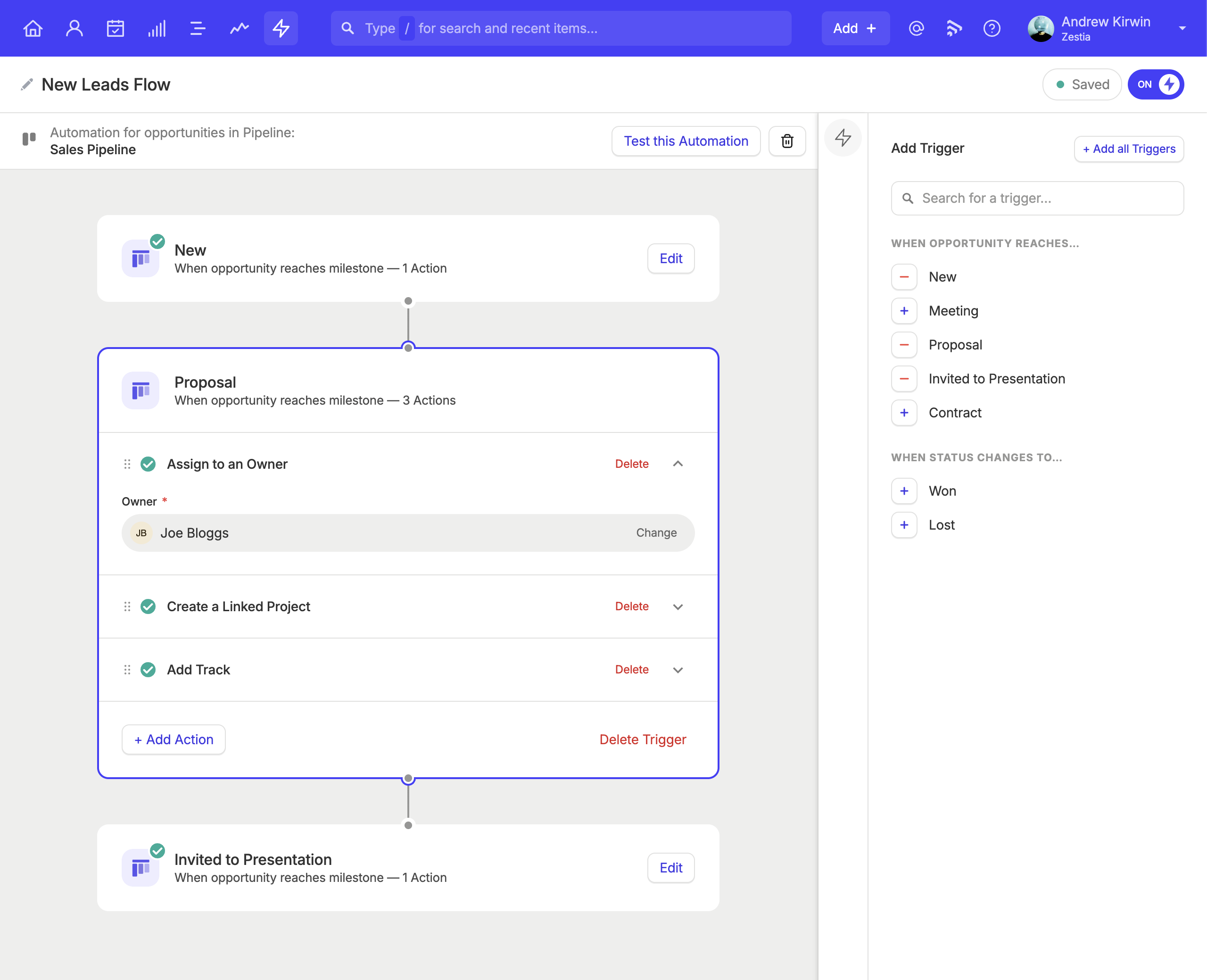Screen dimensions: 1207x980
Task: Edit the Invited to Presentation trigger
Action: click(x=671, y=868)
